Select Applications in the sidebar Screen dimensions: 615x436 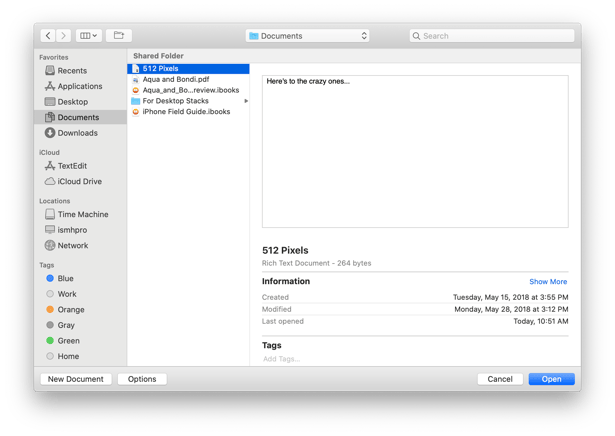pos(80,86)
